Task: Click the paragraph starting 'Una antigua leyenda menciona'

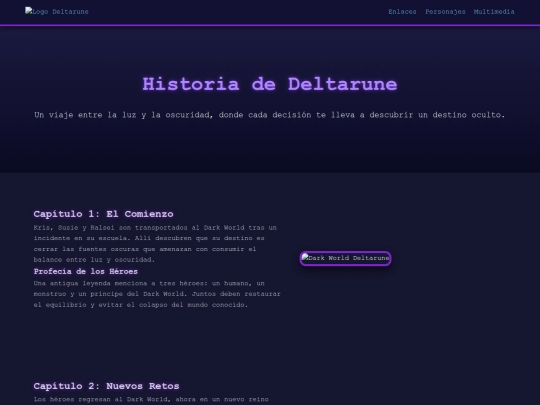Action: pos(157,294)
